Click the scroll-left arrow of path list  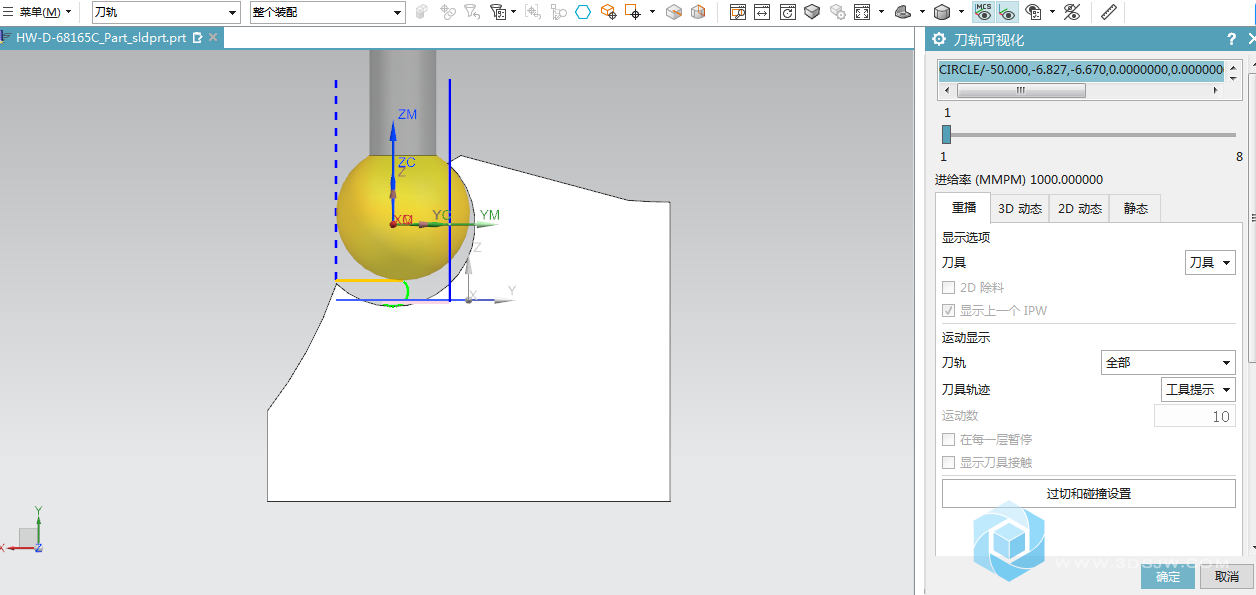(945, 90)
